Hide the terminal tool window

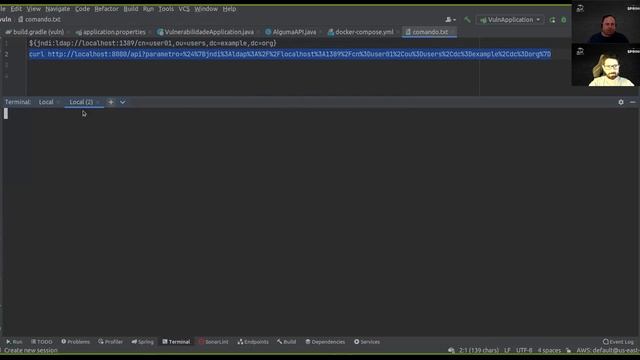[x=633, y=102]
